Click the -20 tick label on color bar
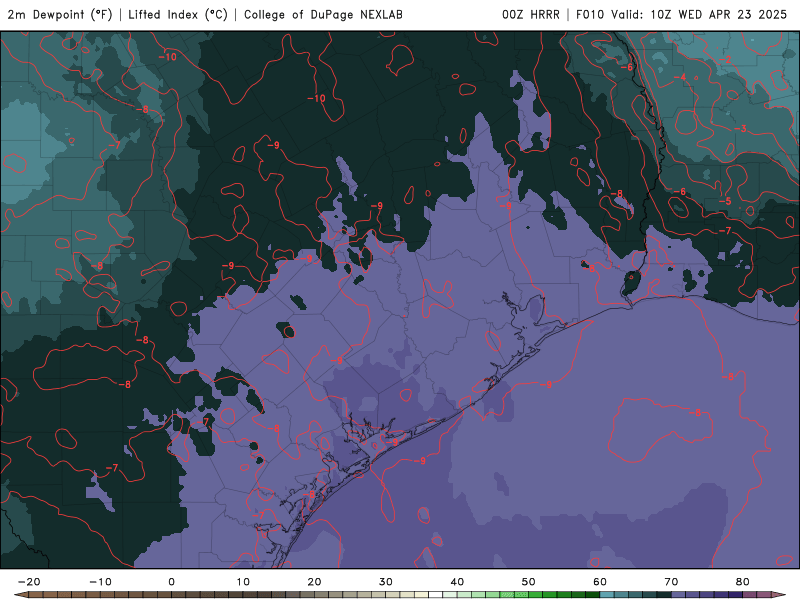This screenshot has width=800, height=600. click(x=29, y=582)
